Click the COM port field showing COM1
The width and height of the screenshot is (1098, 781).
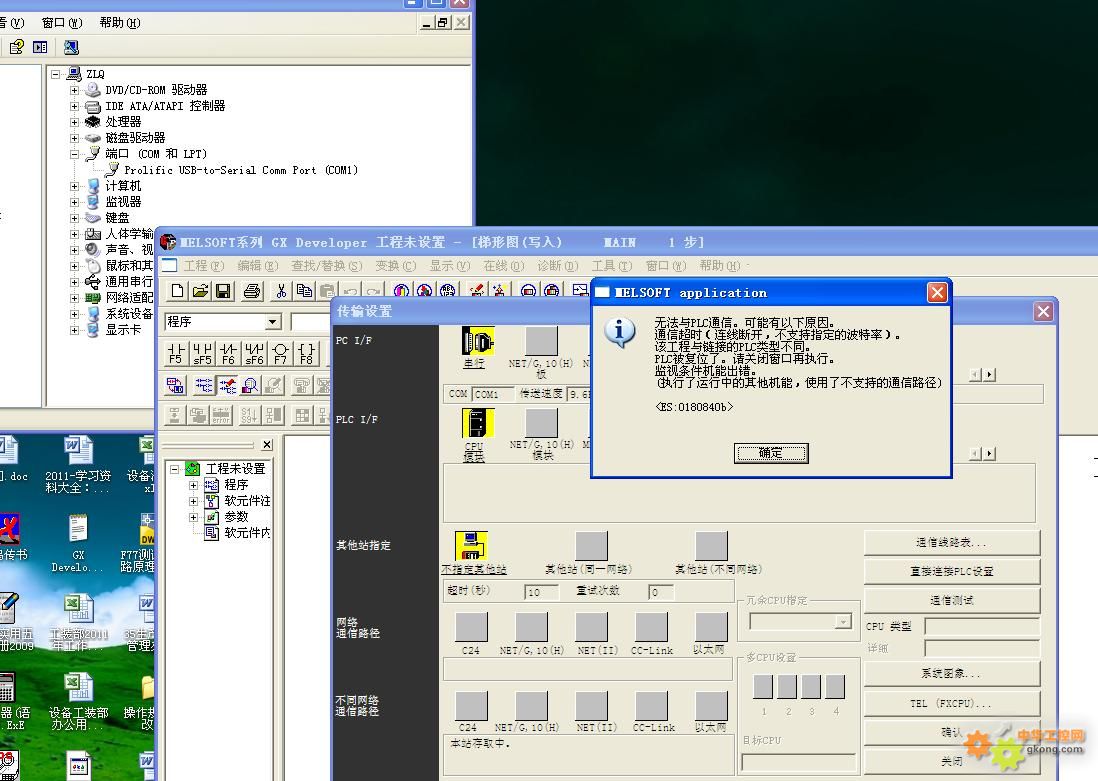click(493, 394)
